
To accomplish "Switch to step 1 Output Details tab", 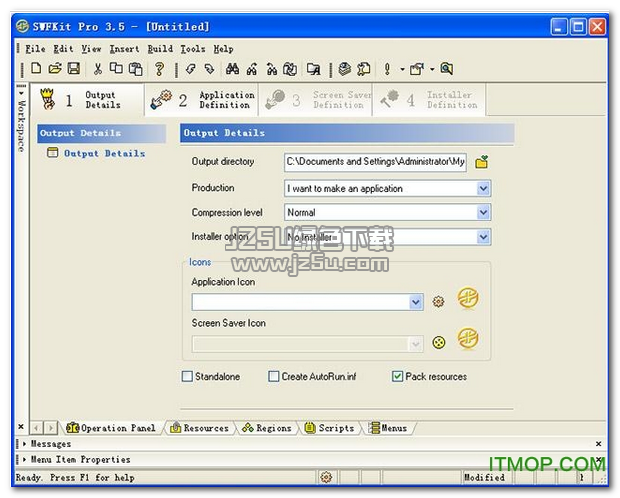I will pyautogui.click(x=87, y=100).
